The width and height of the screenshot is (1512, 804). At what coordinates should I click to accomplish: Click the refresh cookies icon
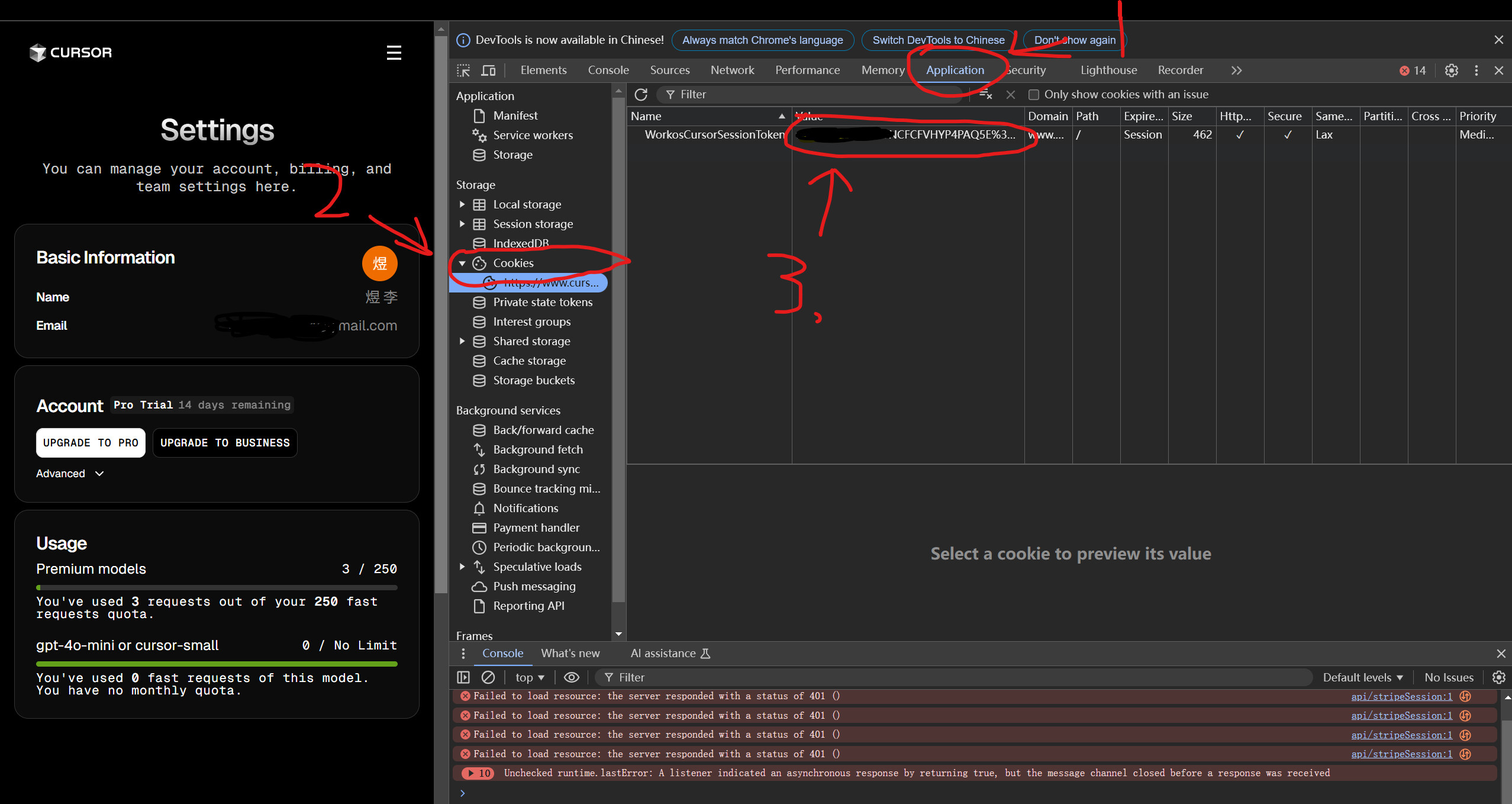[x=641, y=95]
